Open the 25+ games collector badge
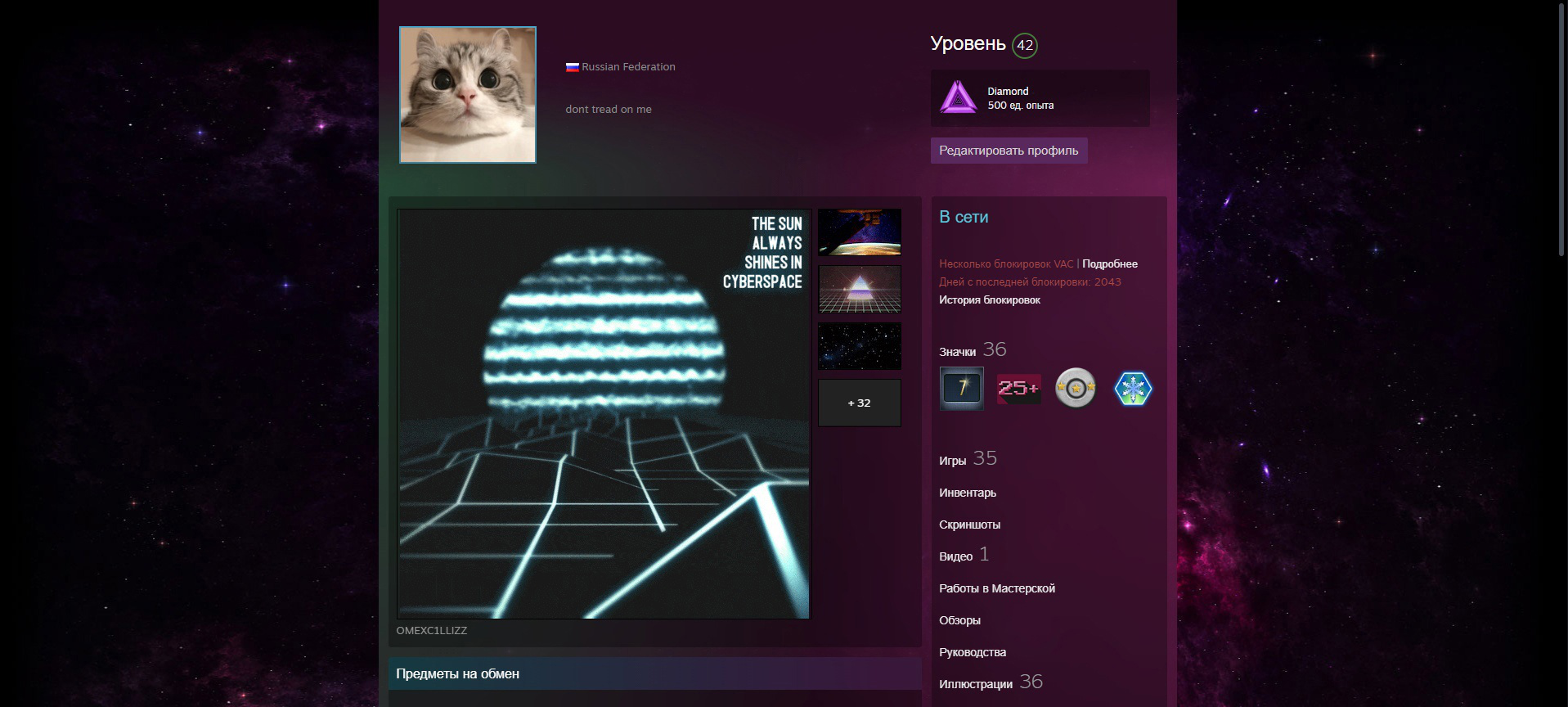This screenshot has width=1568, height=707. (x=1019, y=388)
